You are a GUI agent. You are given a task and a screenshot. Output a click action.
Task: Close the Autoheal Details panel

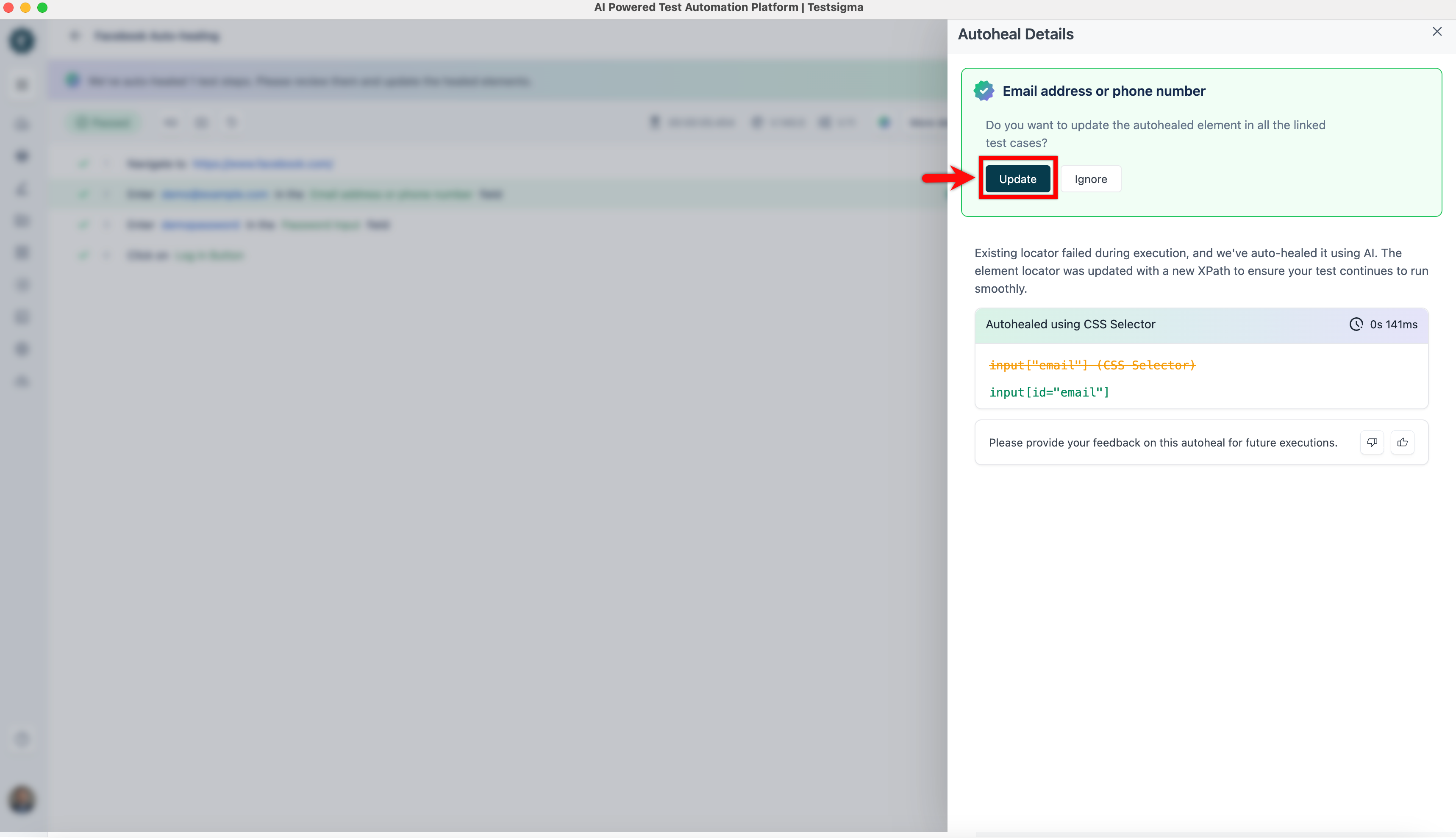[x=1437, y=32]
